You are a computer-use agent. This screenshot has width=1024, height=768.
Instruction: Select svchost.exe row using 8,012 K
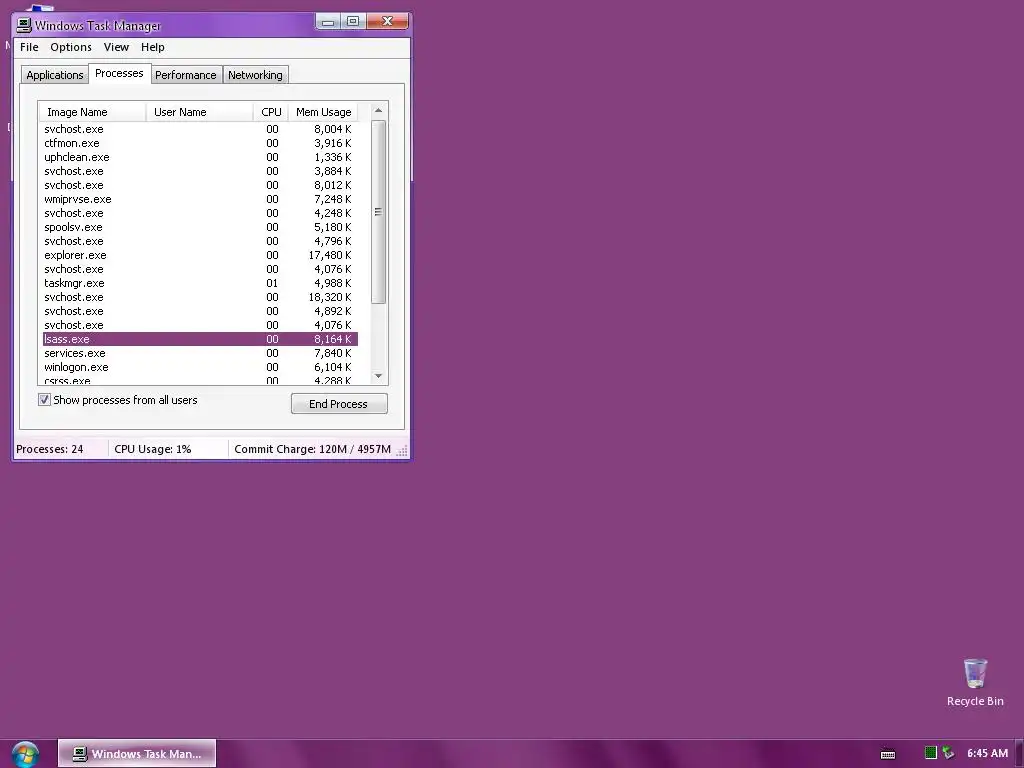200,185
